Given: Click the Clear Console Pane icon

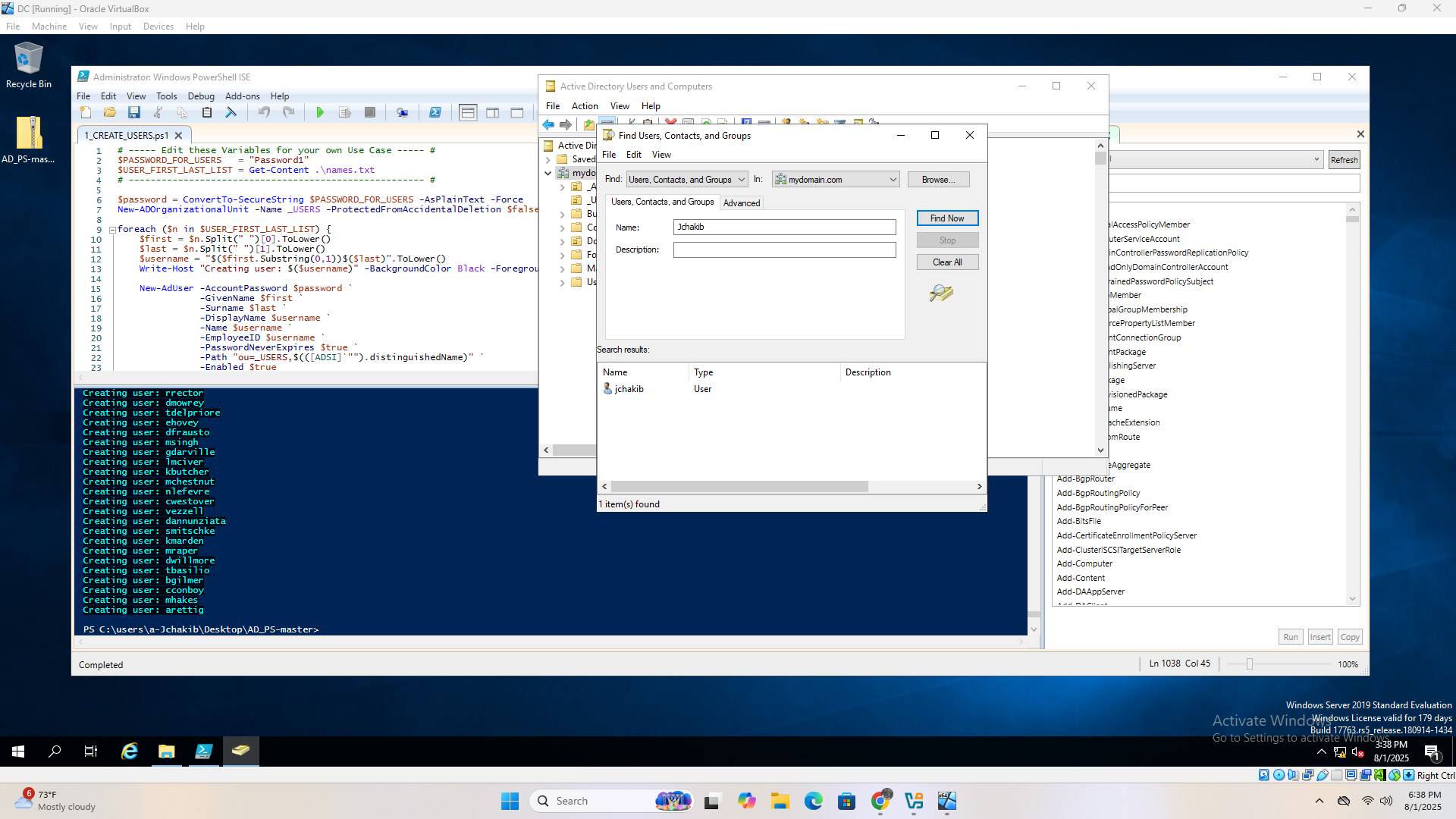Looking at the screenshot, I should click(231, 112).
